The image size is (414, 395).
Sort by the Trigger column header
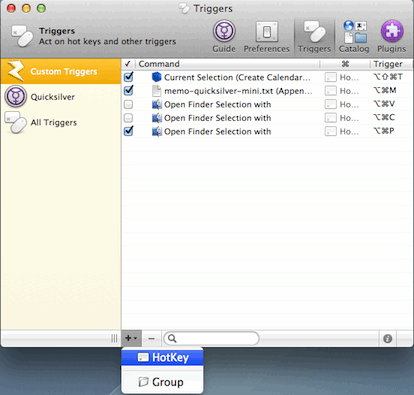pyautogui.click(x=391, y=64)
